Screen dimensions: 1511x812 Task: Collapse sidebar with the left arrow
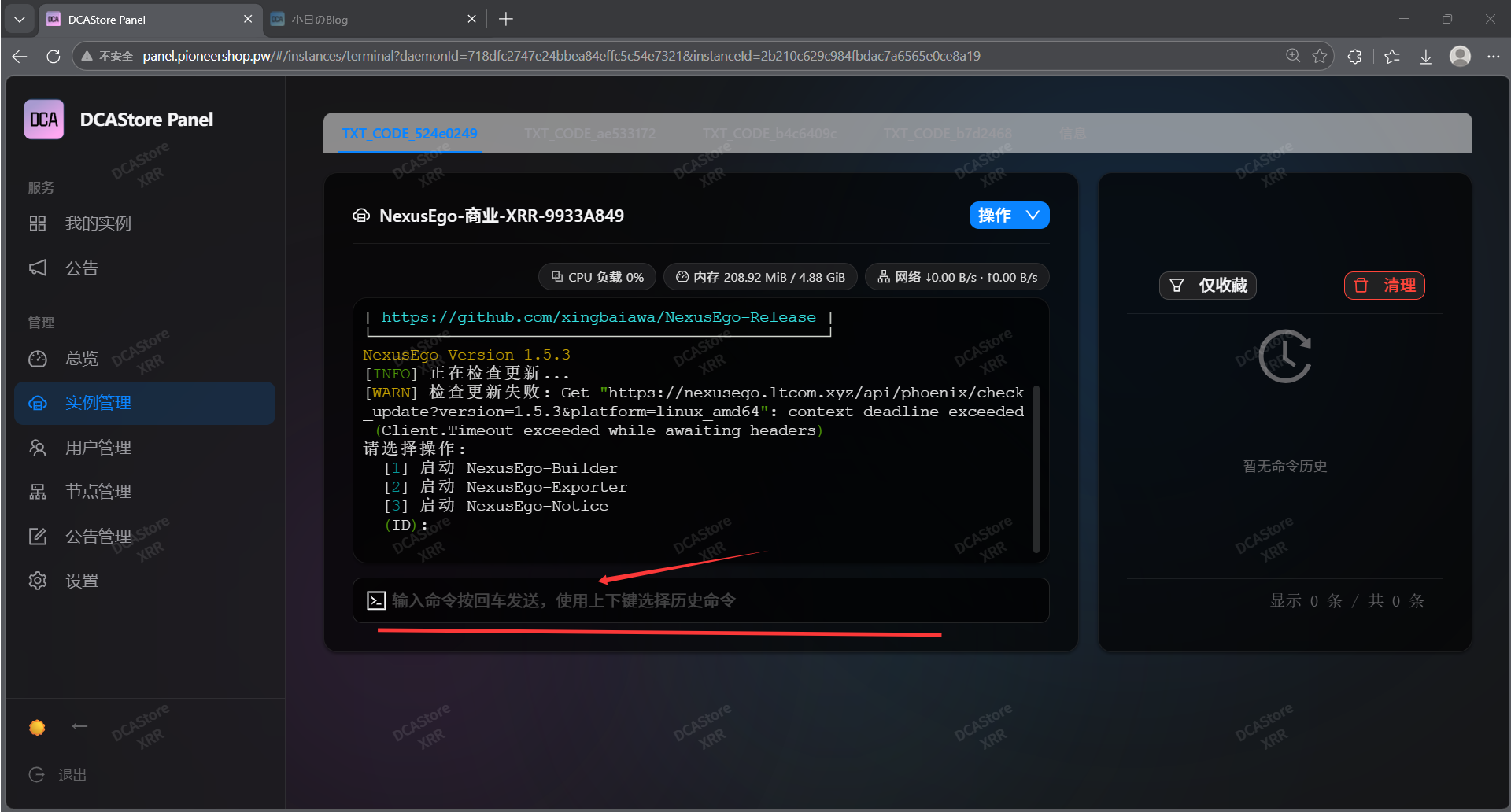coord(79,726)
